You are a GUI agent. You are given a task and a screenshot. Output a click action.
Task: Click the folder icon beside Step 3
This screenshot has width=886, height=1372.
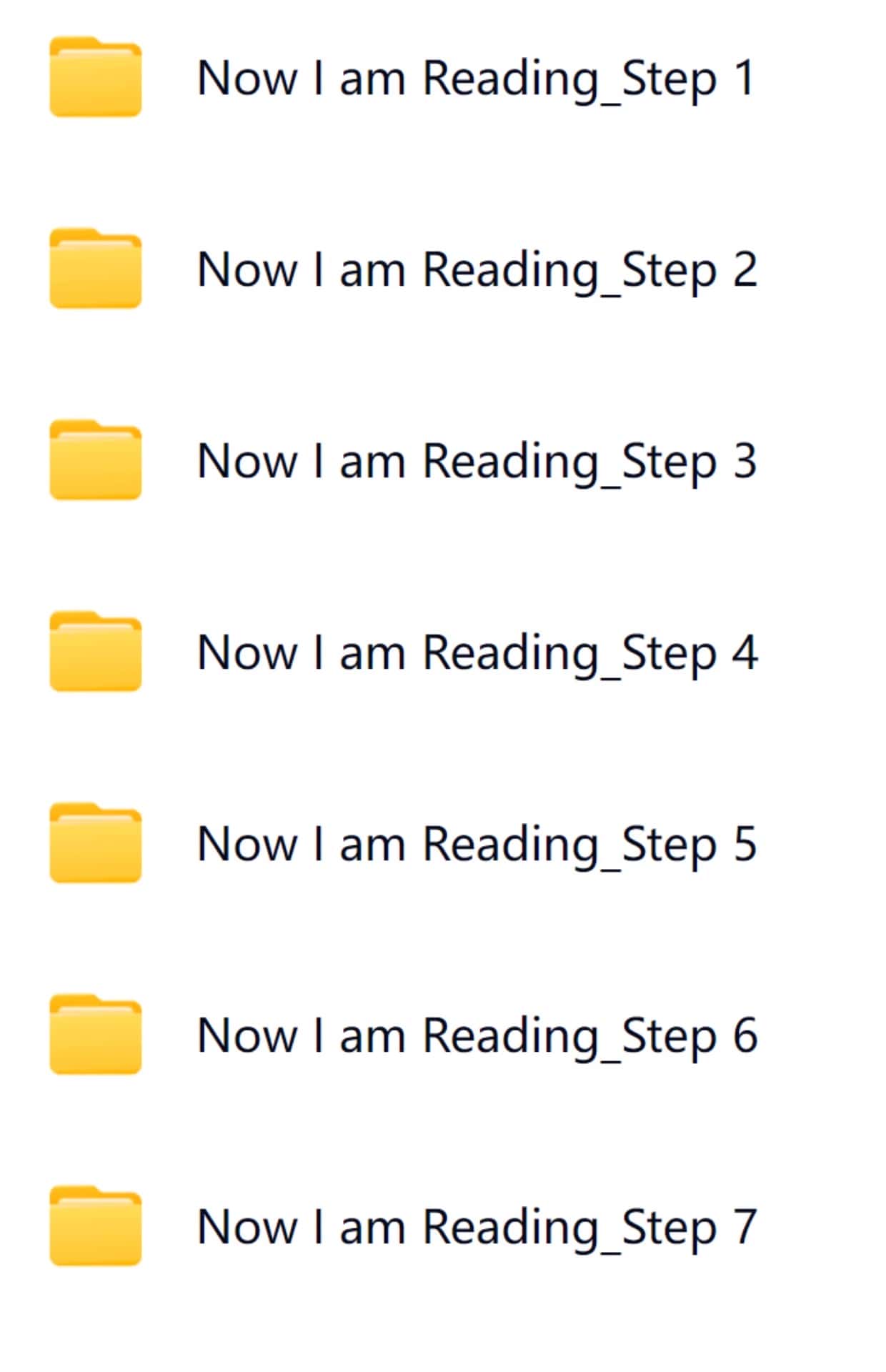tap(95, 459)
